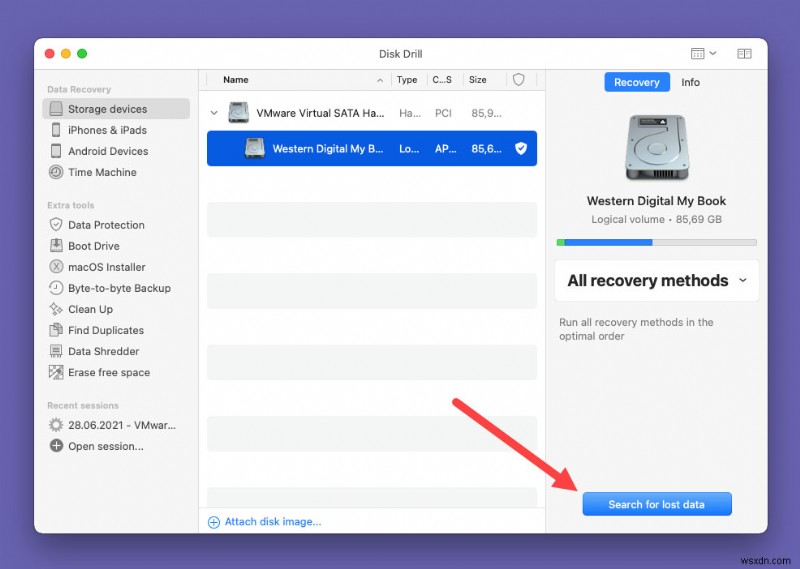
Task: Click the 85,9... size cell of the VMware row
Action: (x=486, y=113)
